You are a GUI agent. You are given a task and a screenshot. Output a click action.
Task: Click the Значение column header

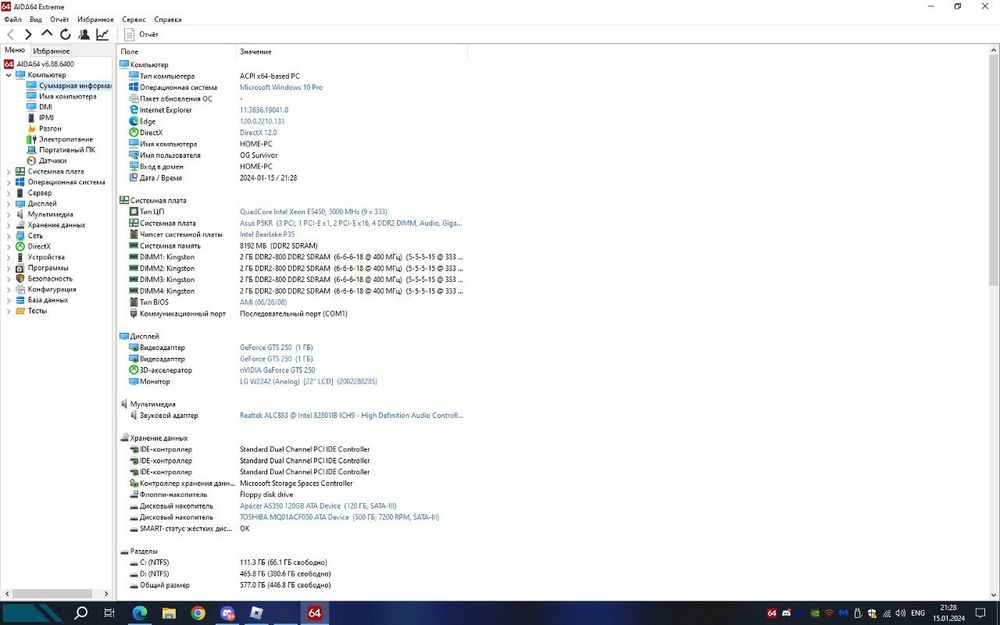352,52
